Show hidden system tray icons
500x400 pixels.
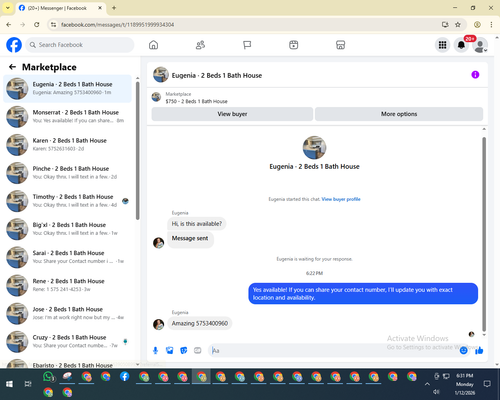[427, 384]
